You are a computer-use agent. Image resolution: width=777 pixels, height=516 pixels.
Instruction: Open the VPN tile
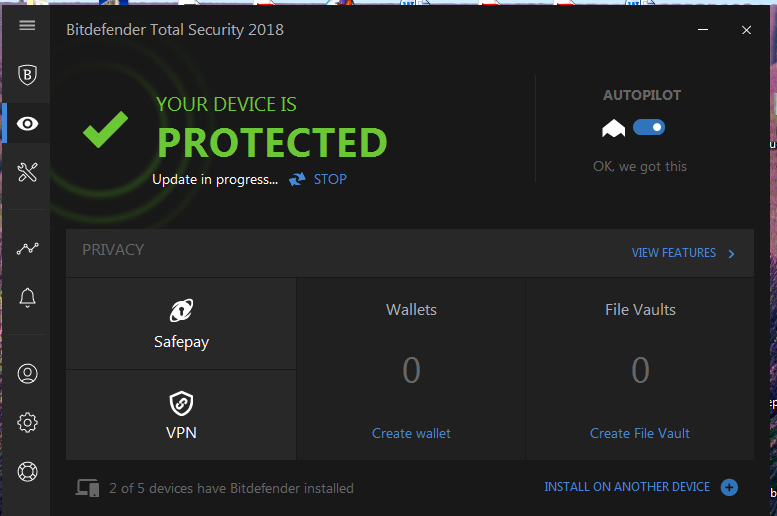pyautogui.click(x=181, y=415)
